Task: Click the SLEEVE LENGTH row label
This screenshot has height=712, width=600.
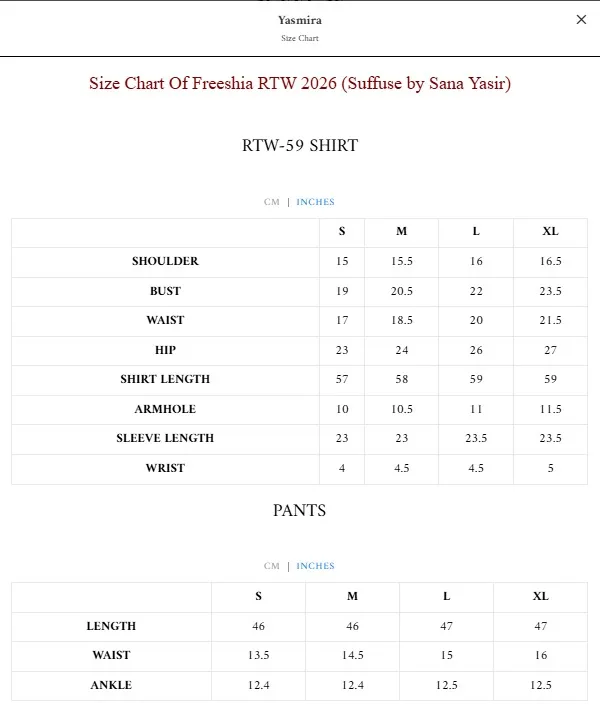Action: (165, 438)
